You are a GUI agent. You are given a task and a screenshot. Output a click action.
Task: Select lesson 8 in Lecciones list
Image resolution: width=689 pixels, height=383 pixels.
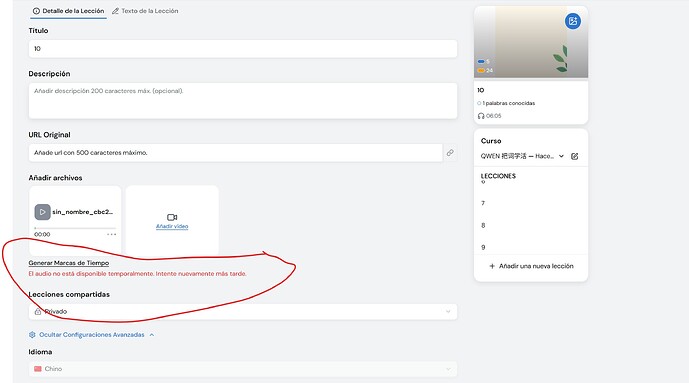click(483, 225)
